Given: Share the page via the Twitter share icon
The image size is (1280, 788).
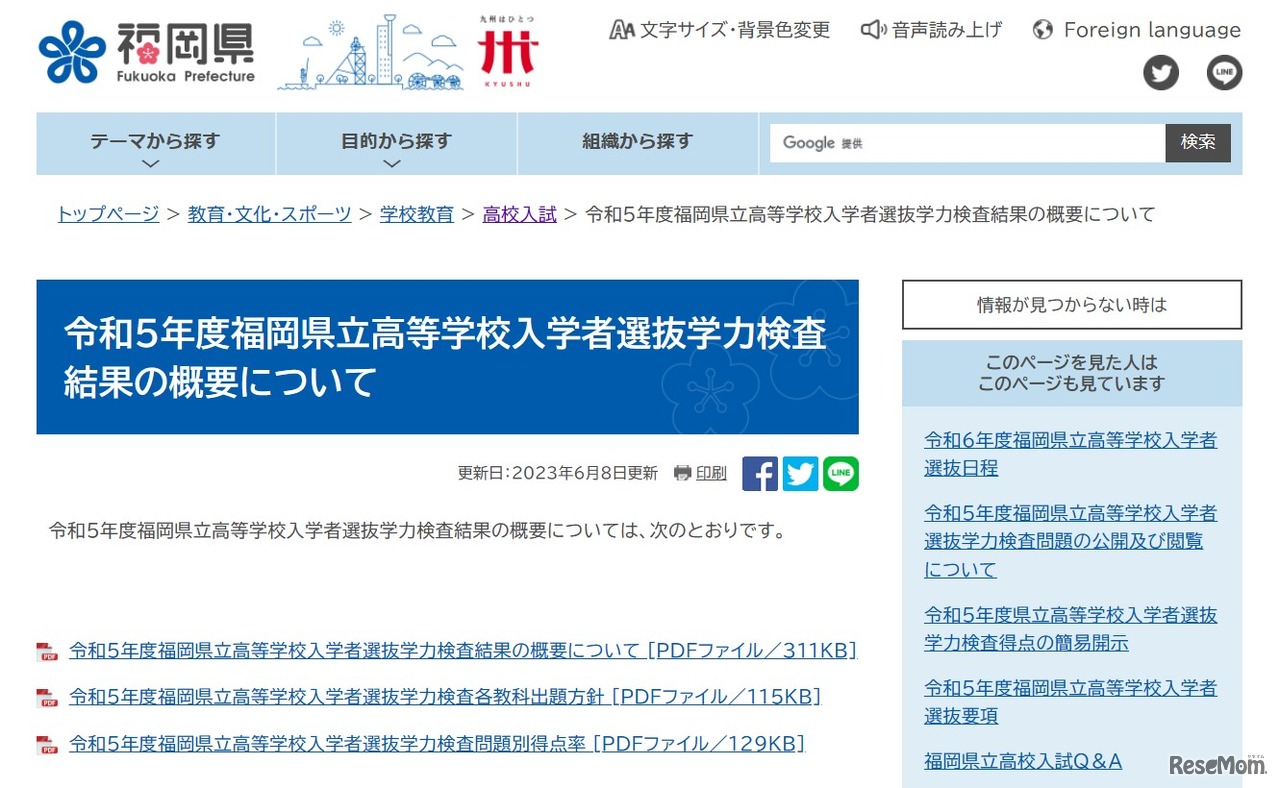Looking at the screenshot, I should point(800,473).
